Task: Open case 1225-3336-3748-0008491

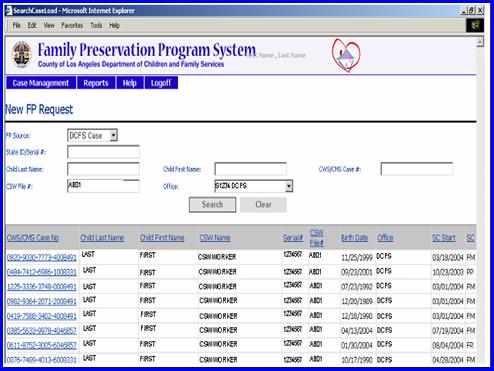Action: pos(42,287)
